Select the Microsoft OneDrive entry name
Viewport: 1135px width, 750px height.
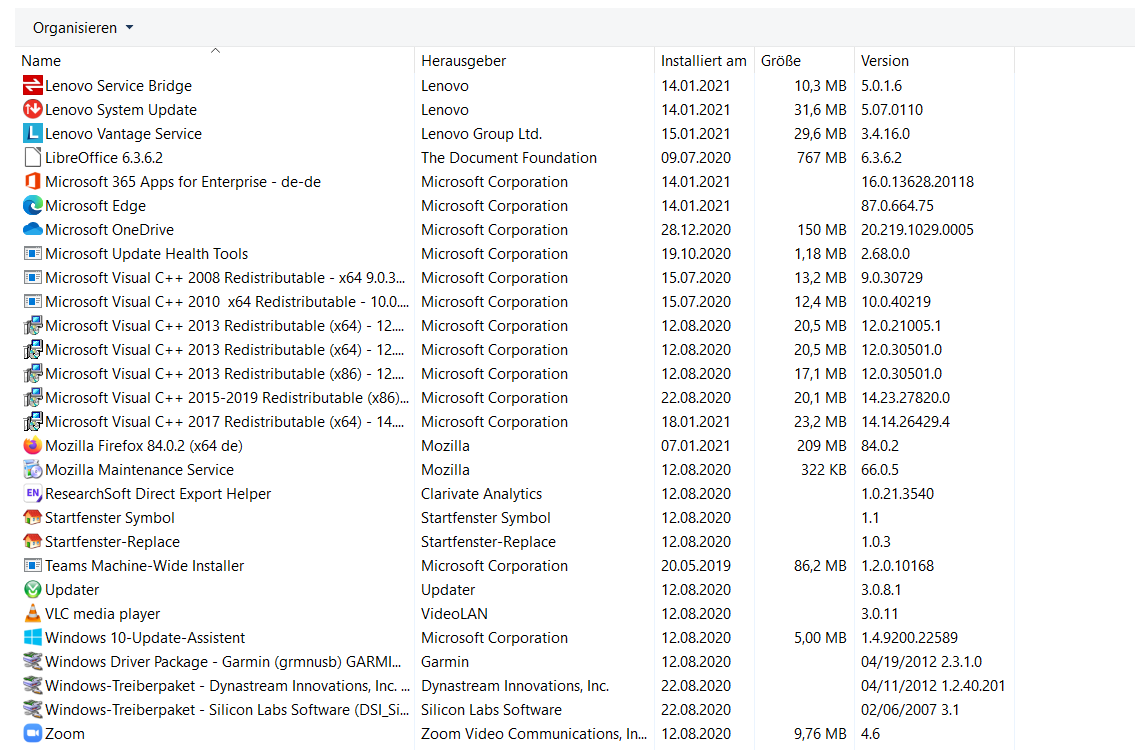[x=109, y=229]
